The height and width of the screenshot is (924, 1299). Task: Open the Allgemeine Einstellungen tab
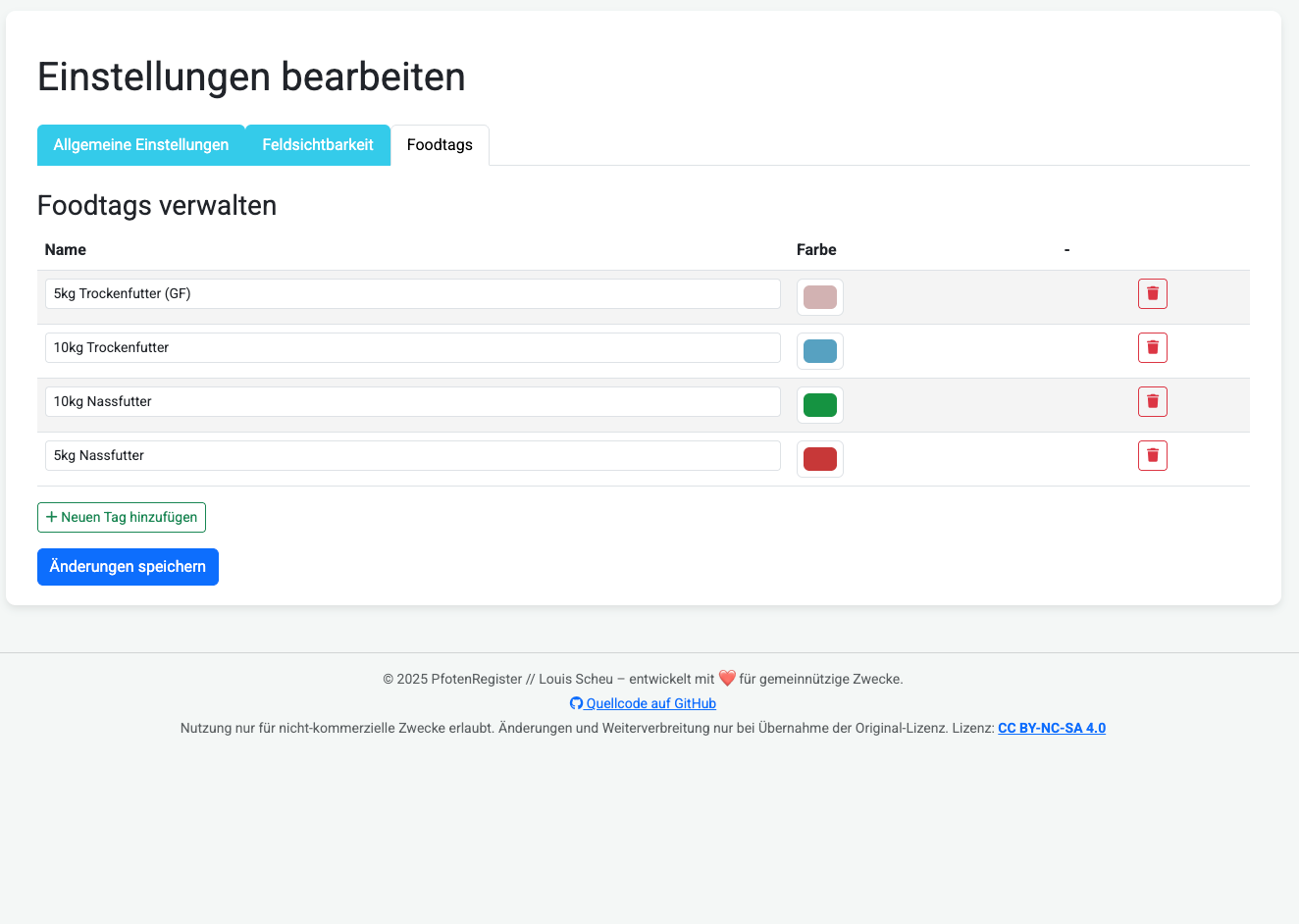(x=141, y=145)
